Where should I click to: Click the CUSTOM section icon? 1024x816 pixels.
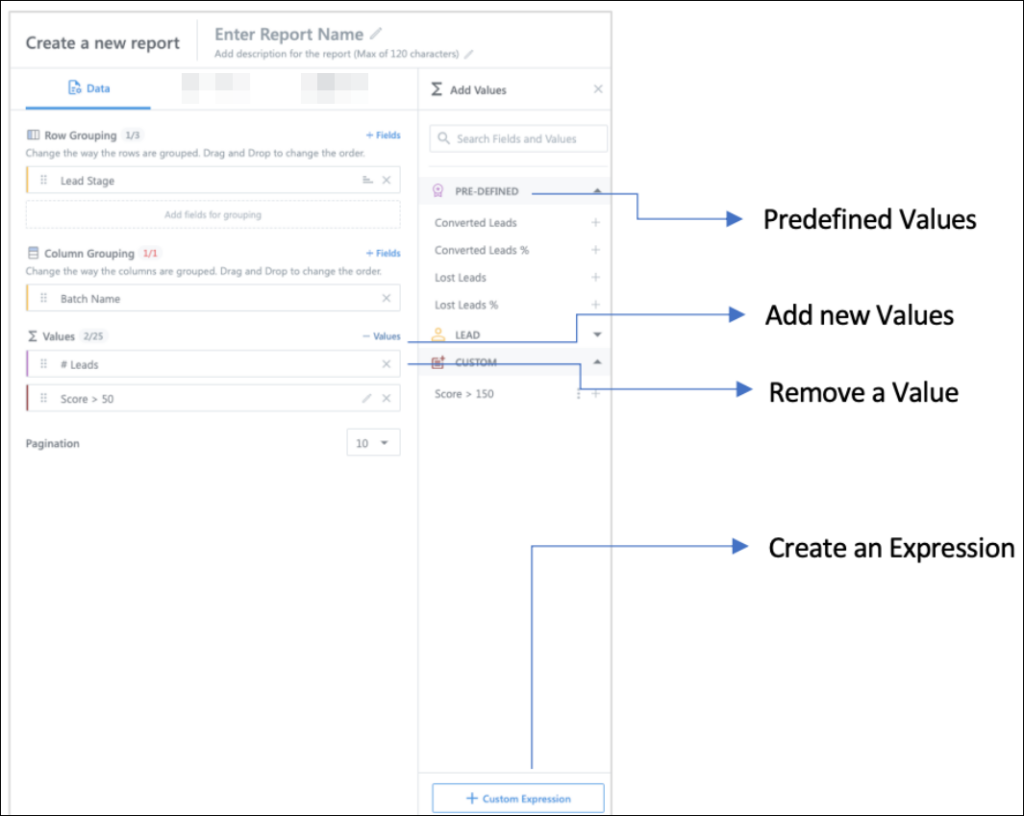(x=439, y=362)
